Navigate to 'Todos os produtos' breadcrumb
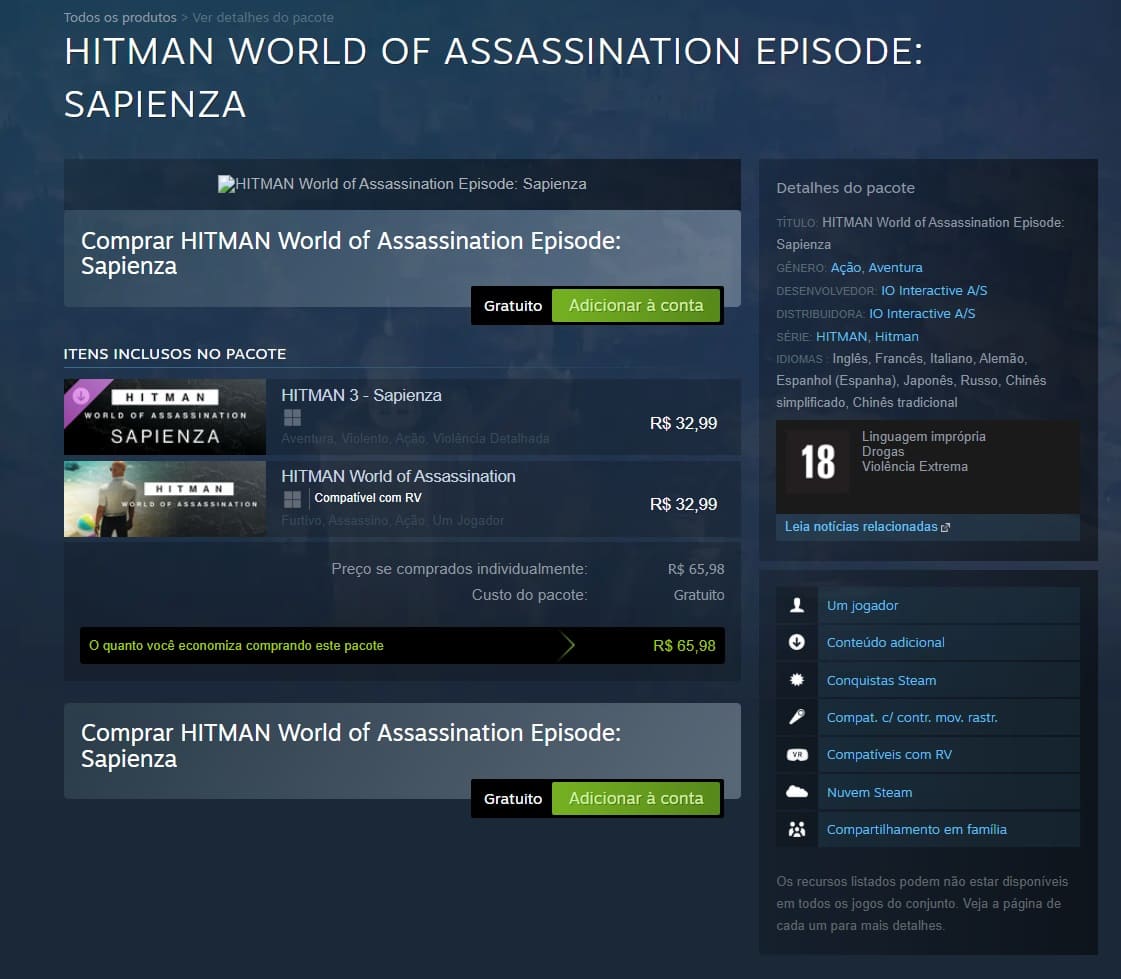1121x979 pixels. 120,17
